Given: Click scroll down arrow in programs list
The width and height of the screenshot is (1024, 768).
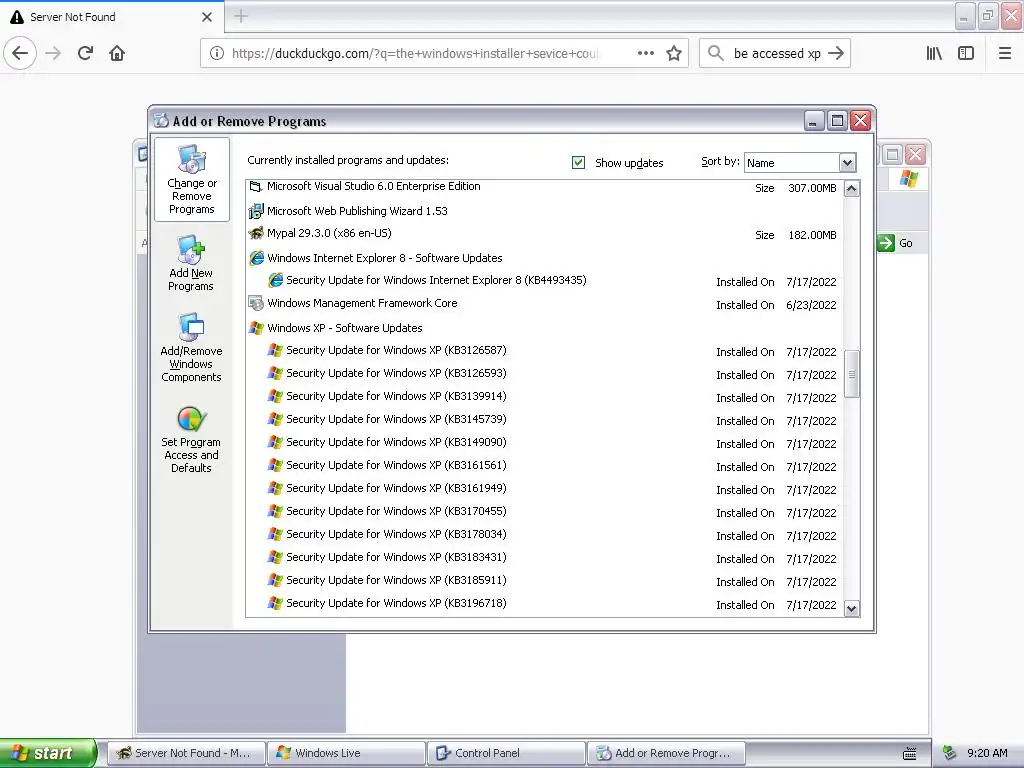Looking at the screenshot, I should pyautogui.click(x=851, y=608).
